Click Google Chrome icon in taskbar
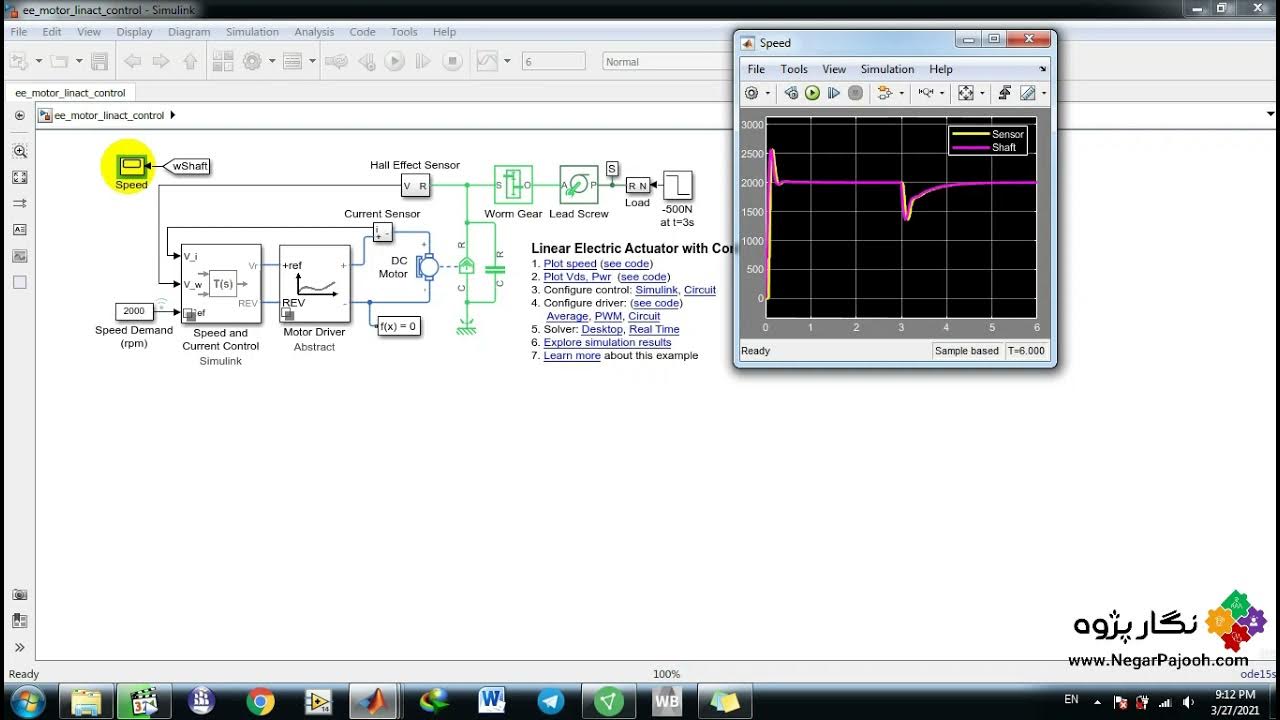Image resolution: width=1280 pixels, height=720 pixels. coord(260,701)
